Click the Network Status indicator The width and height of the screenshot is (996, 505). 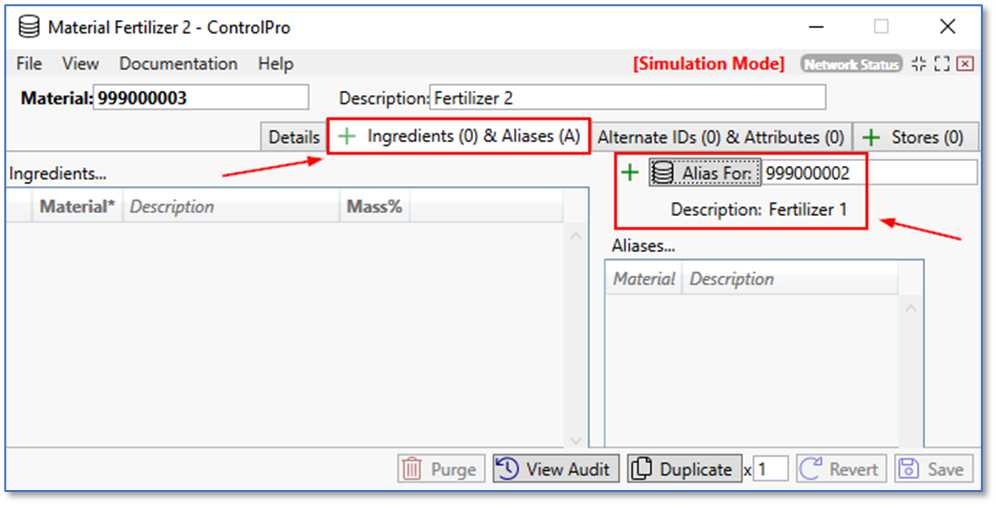tap(851, 64)
